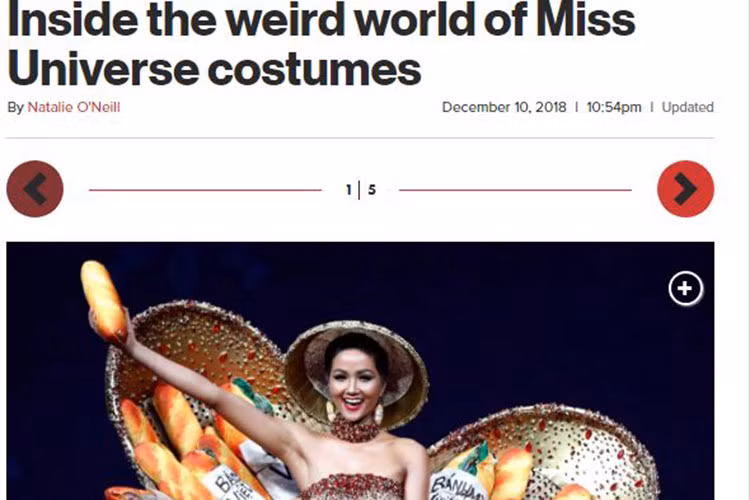
Task: Go to the next slide with red arrow
Action: click(685, 189)
